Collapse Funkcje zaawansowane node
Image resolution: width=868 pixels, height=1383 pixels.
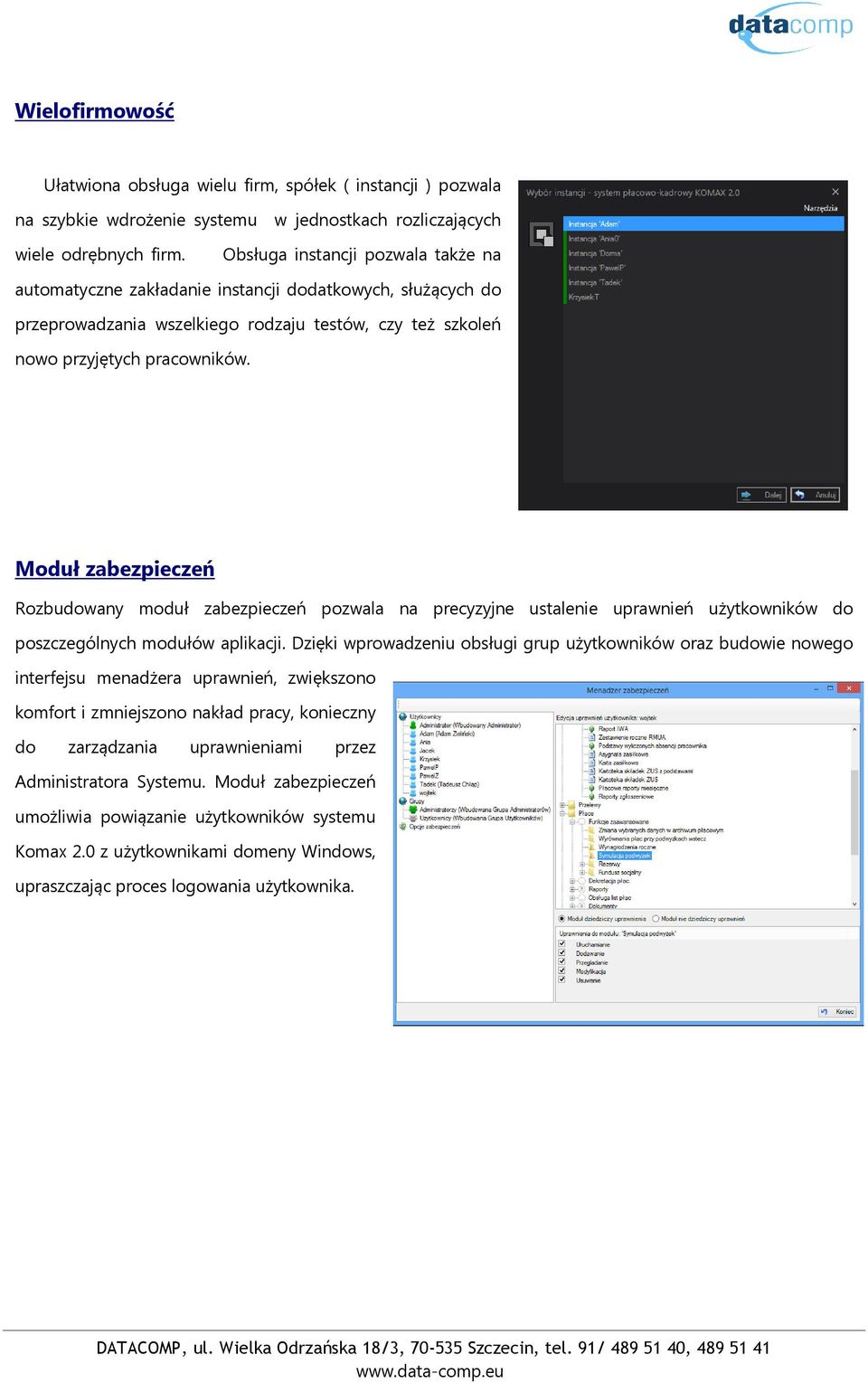tap(572, 821)
